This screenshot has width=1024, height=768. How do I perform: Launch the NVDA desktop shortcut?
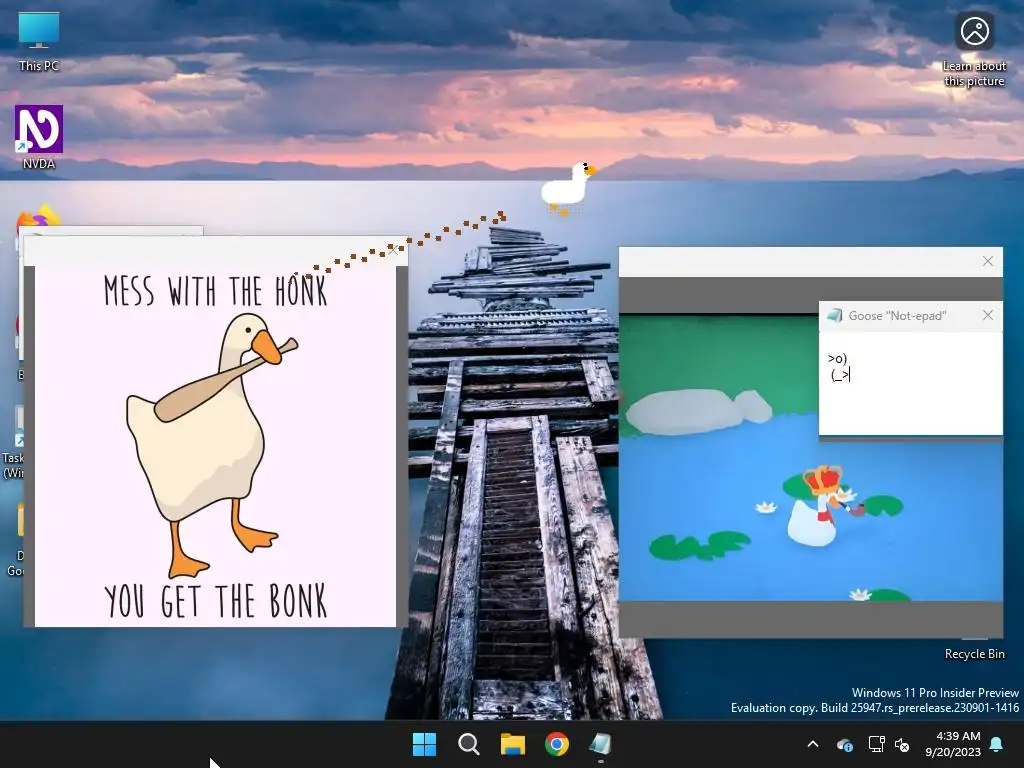(39, 137)
